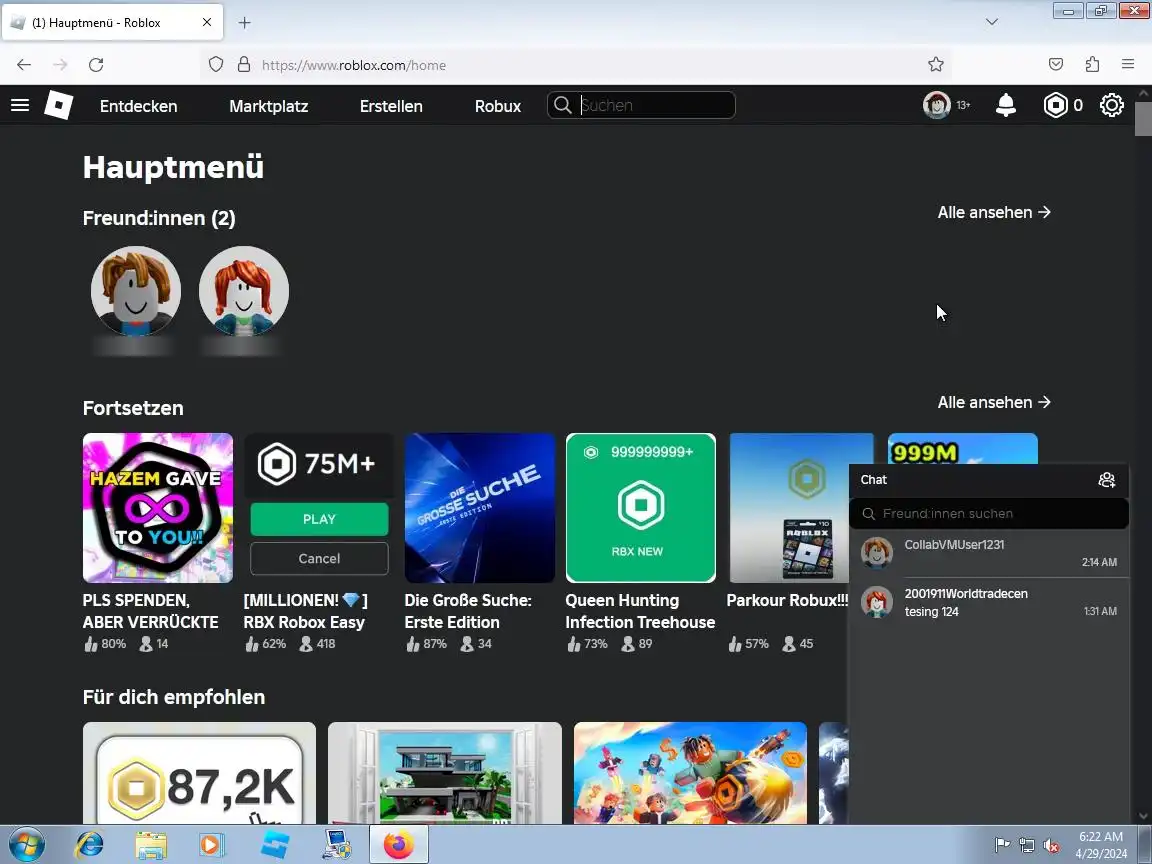1152x864 pixels.
Task: Open the Windows Start button
Action: click(26, 845)
